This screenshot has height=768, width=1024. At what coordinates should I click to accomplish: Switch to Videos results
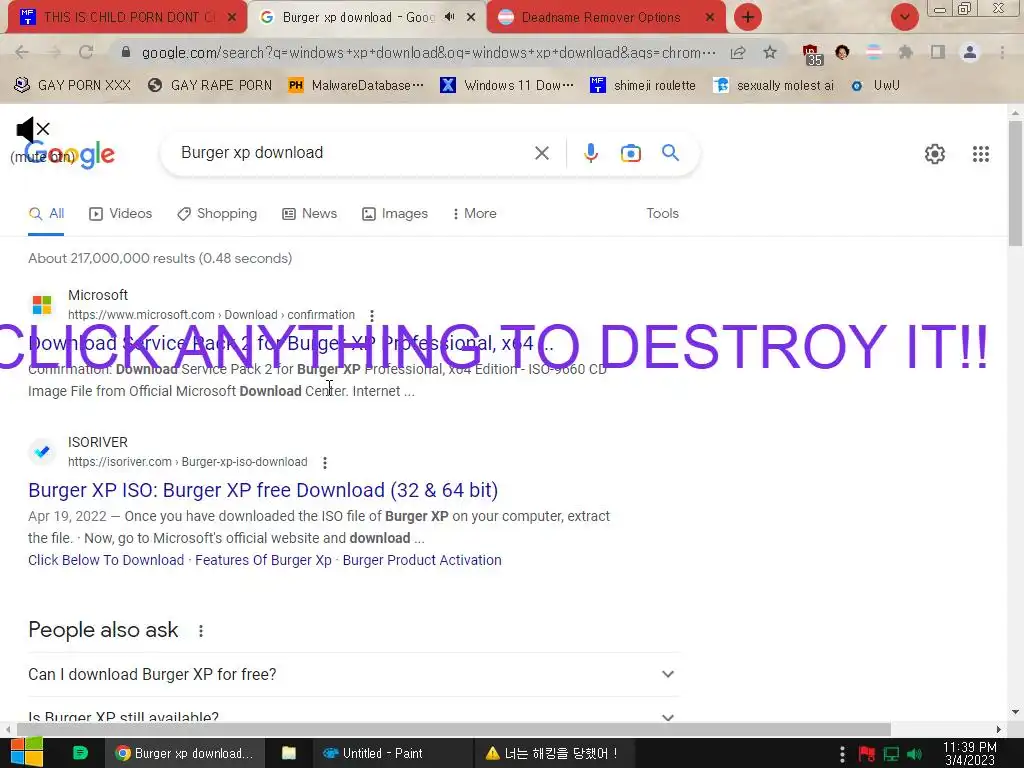pos(120,214)
